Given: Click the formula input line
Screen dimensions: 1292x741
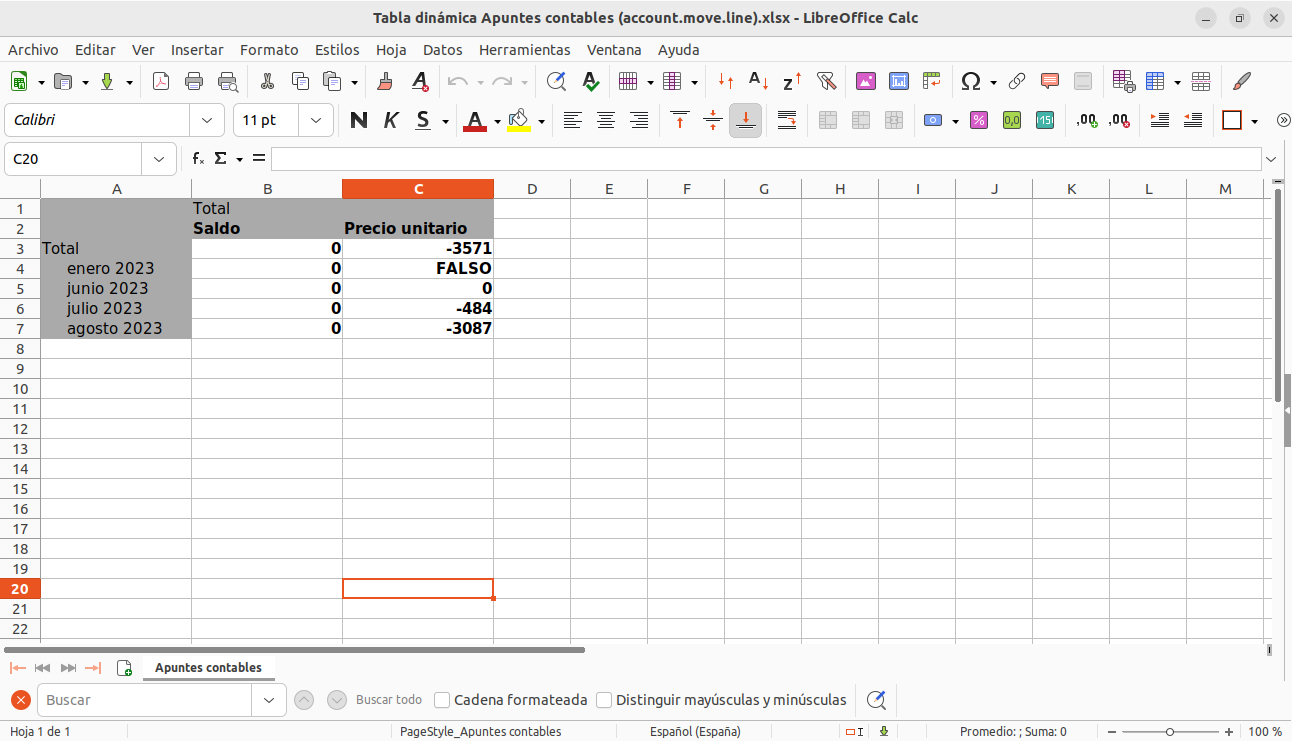Looking at the screenshot, I should [766, 159].
